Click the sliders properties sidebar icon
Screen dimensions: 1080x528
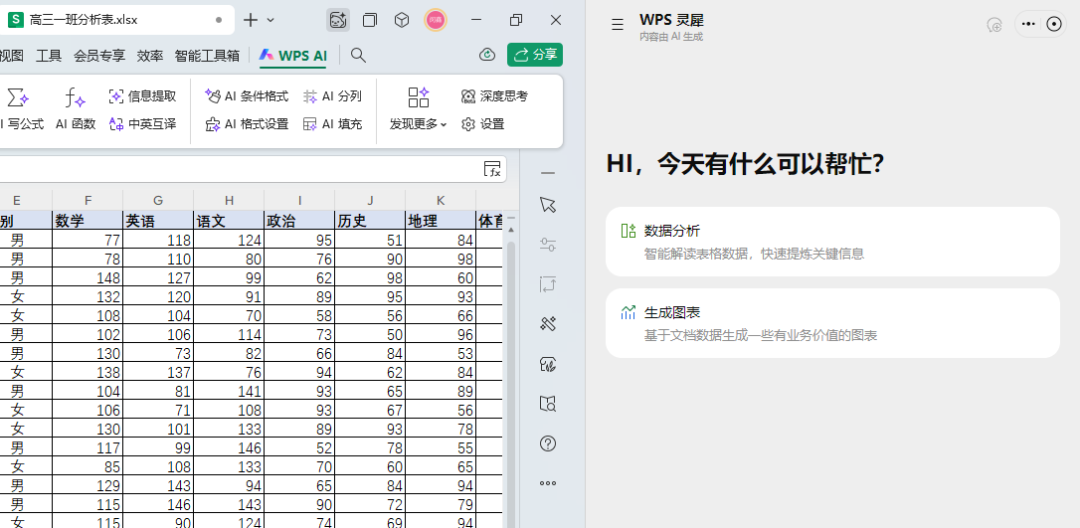[x=548, y=244]
